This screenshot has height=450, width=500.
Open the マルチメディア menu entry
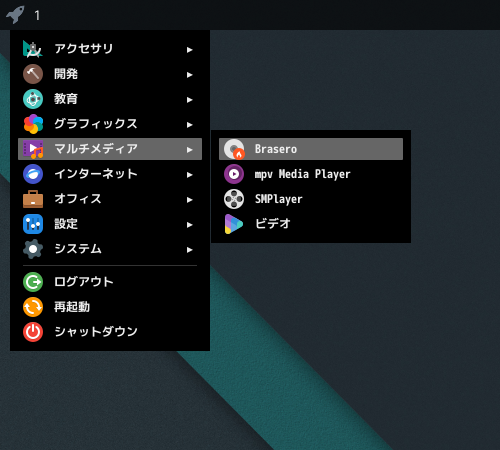point(110,149)
